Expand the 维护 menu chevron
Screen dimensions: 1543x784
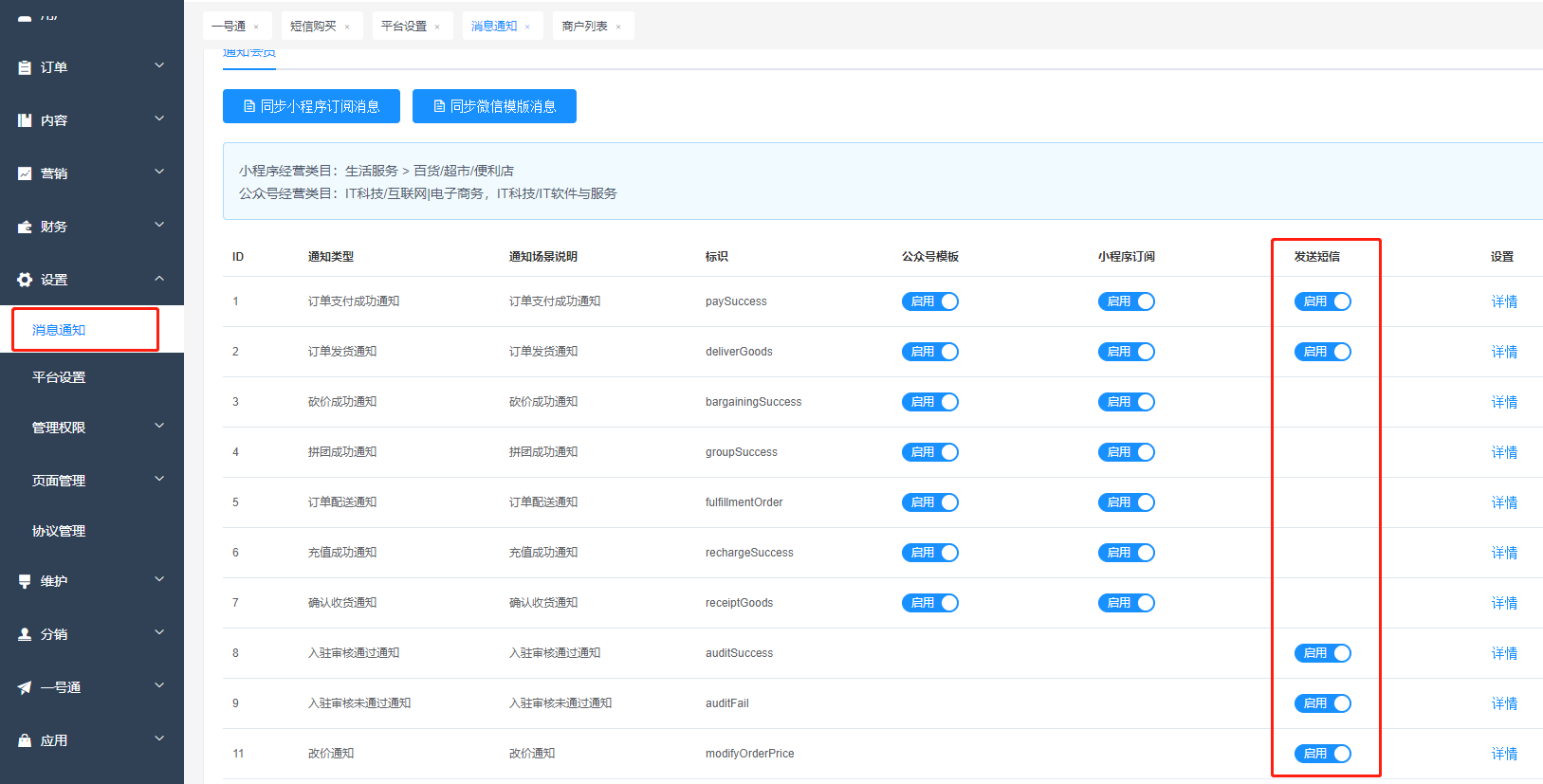(x=159, y=579)
